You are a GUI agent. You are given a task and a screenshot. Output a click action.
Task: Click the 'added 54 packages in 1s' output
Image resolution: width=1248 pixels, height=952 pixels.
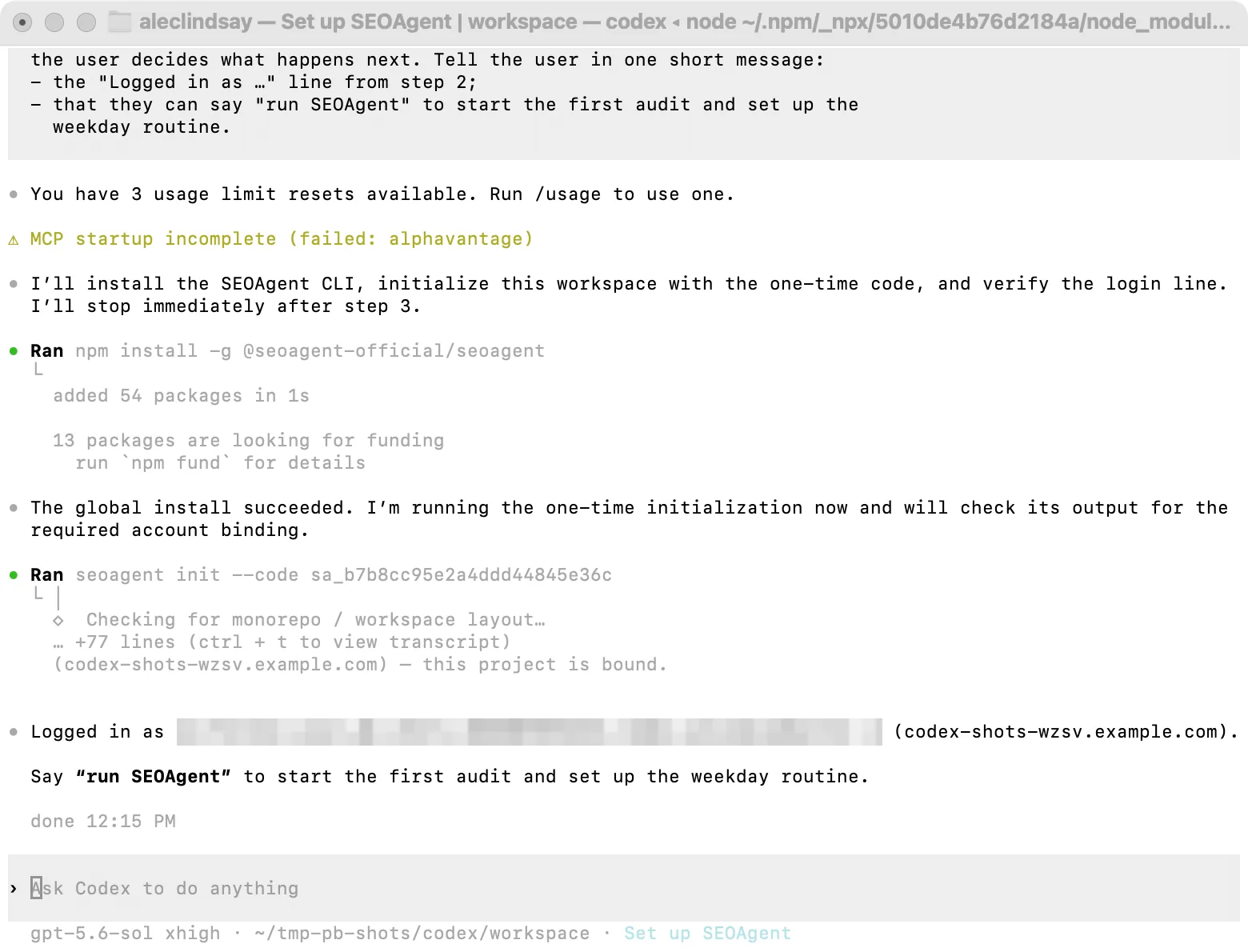pyautogui.click(x=181, y=396)
